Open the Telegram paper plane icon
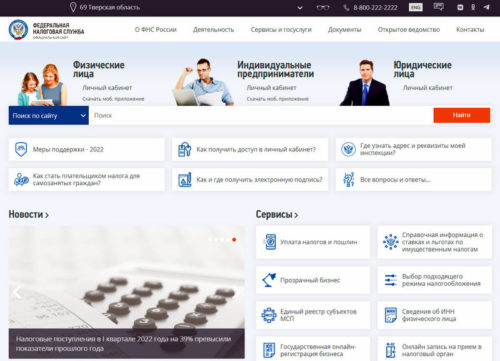This screenshot has height=361, width=500. pyautogui.click(x=486, y=7)
